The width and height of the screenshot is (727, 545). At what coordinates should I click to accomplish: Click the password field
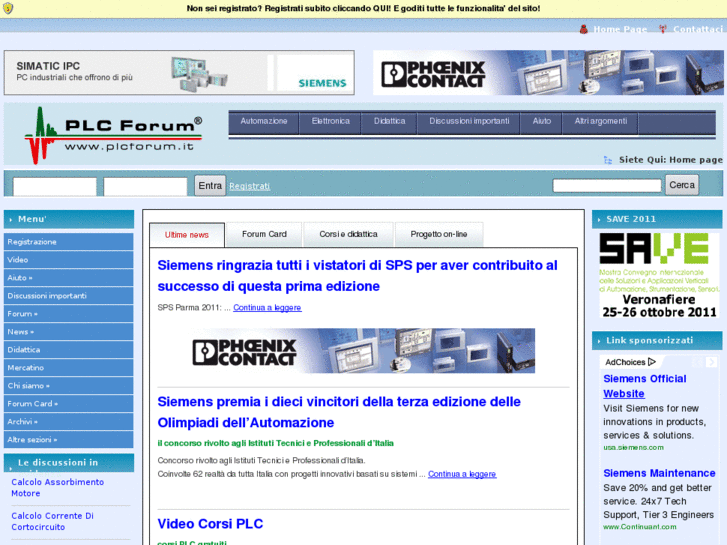pos(145,186)
